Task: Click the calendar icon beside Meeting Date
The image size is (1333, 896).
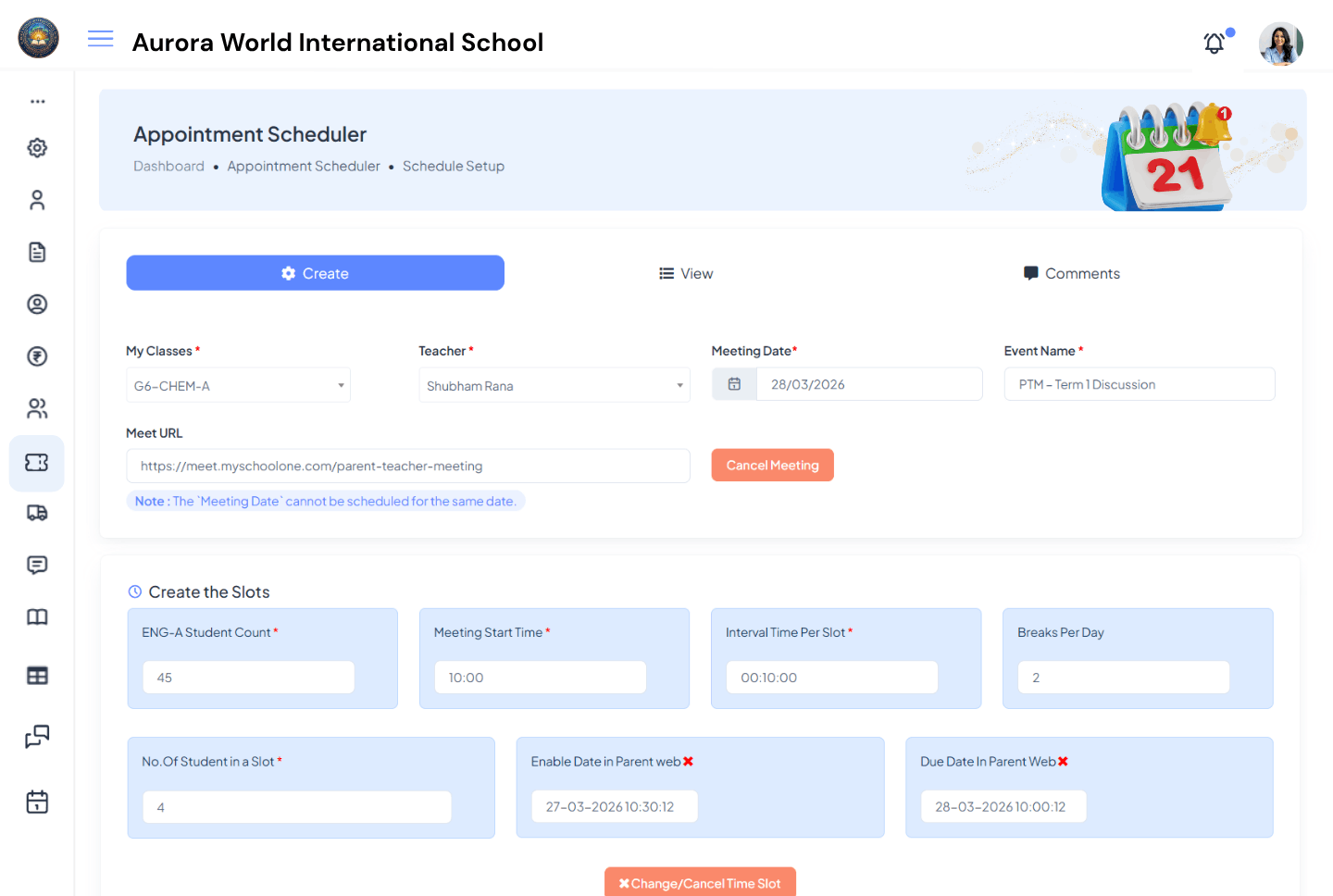Action: (x=734, y=383)
